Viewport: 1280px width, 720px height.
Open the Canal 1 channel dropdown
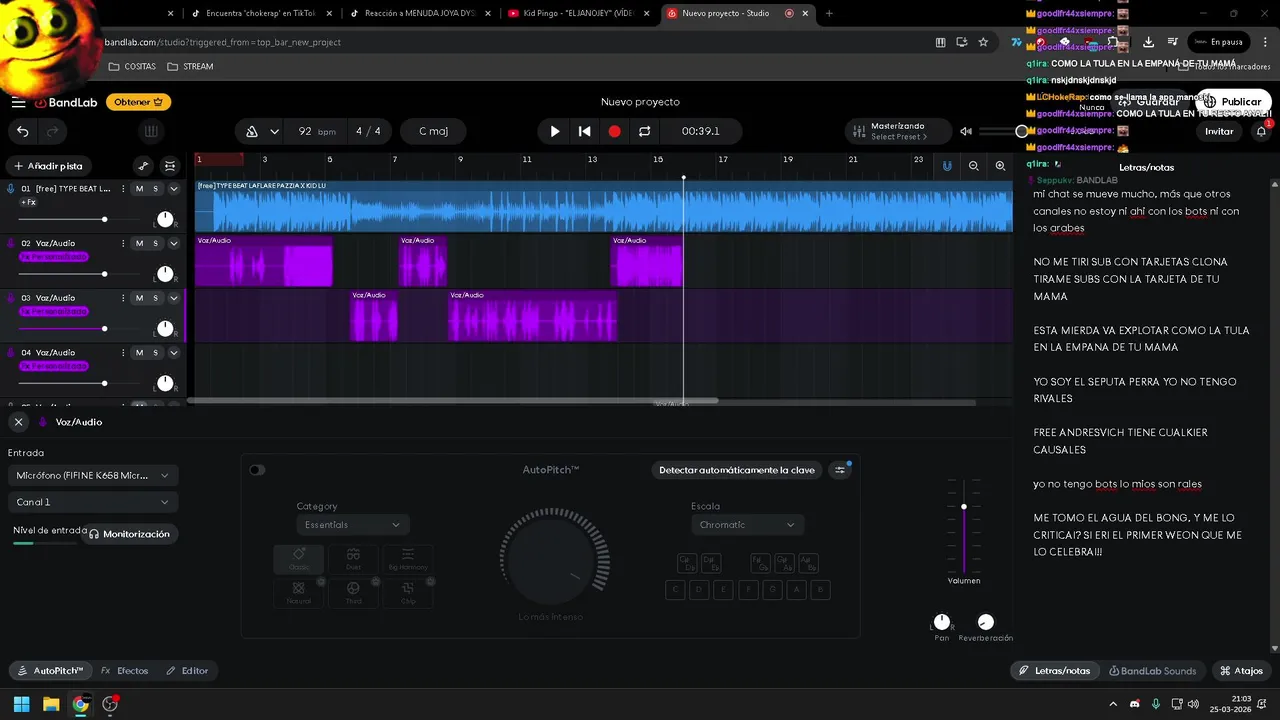[x=92, y=502]
